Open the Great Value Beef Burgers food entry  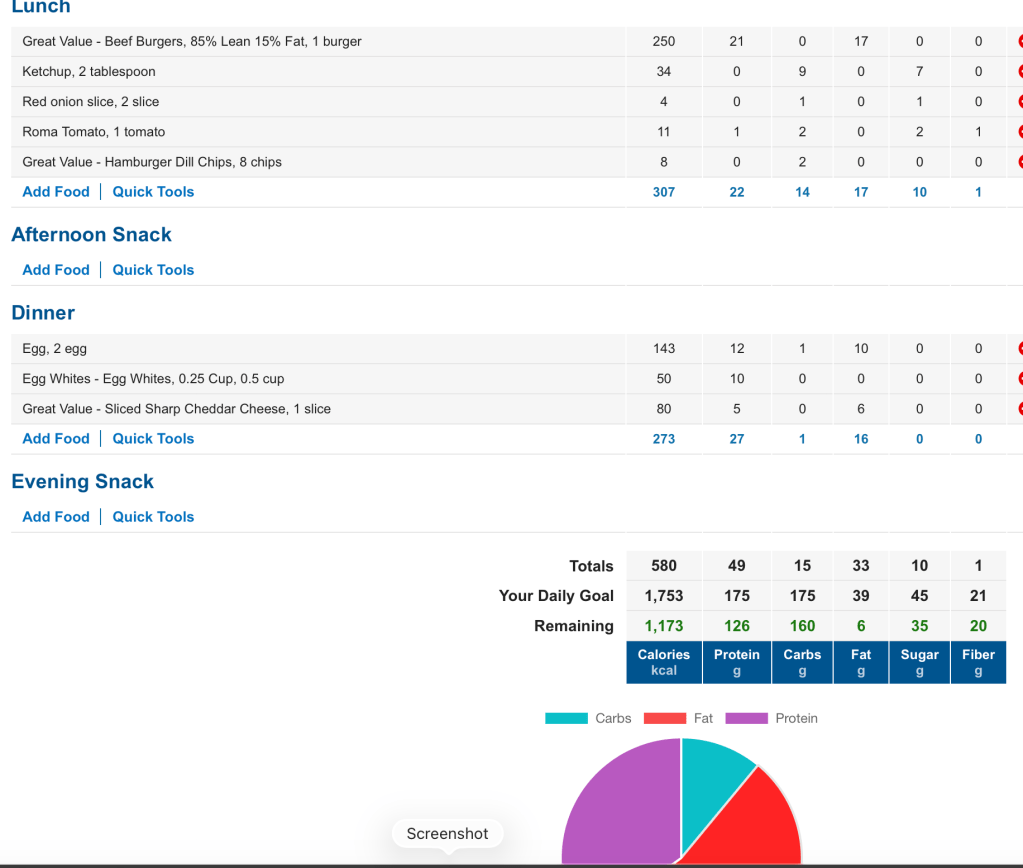[192, 42]
